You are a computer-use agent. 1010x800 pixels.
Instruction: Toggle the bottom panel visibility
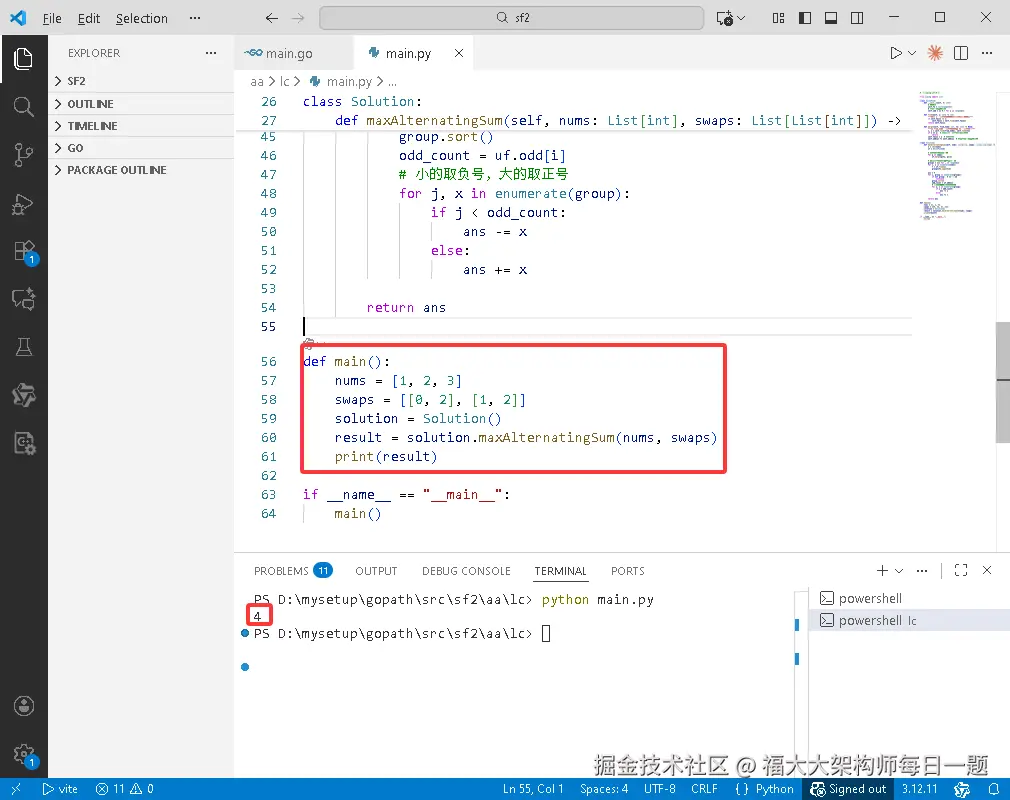[831, 18]
